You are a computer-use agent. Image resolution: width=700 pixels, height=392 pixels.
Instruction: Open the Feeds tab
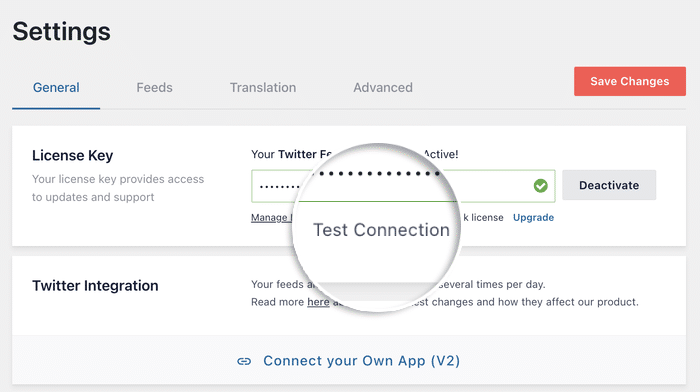[x=154, y=88]
